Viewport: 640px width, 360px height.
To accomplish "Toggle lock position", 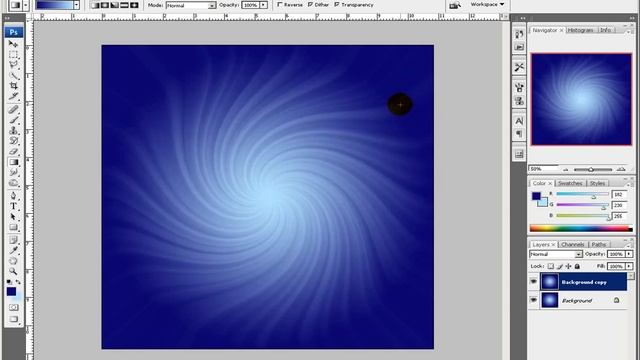I will [568, 266].
